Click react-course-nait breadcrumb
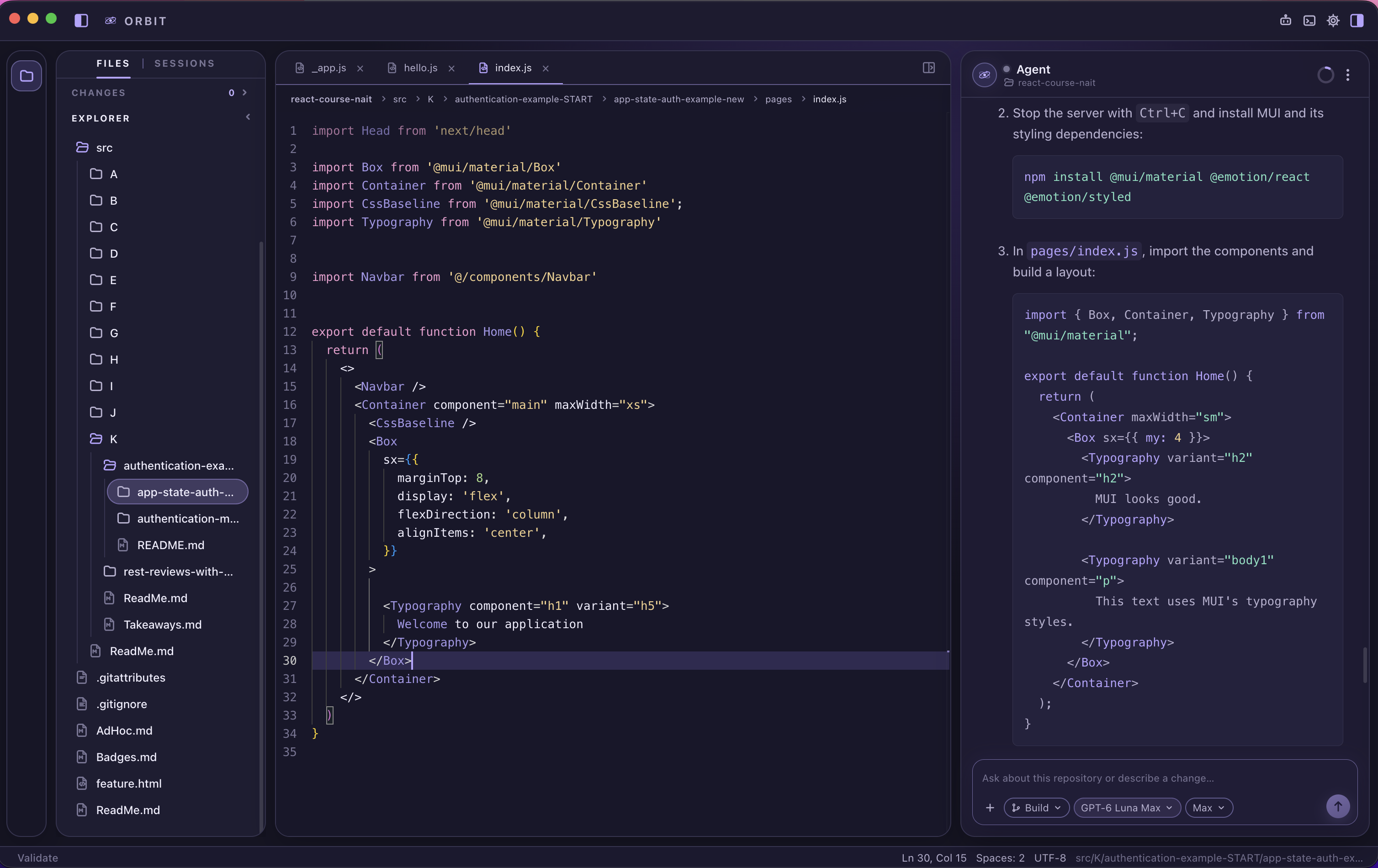This screenshot has height=868, width=1378. coord(331,100)
